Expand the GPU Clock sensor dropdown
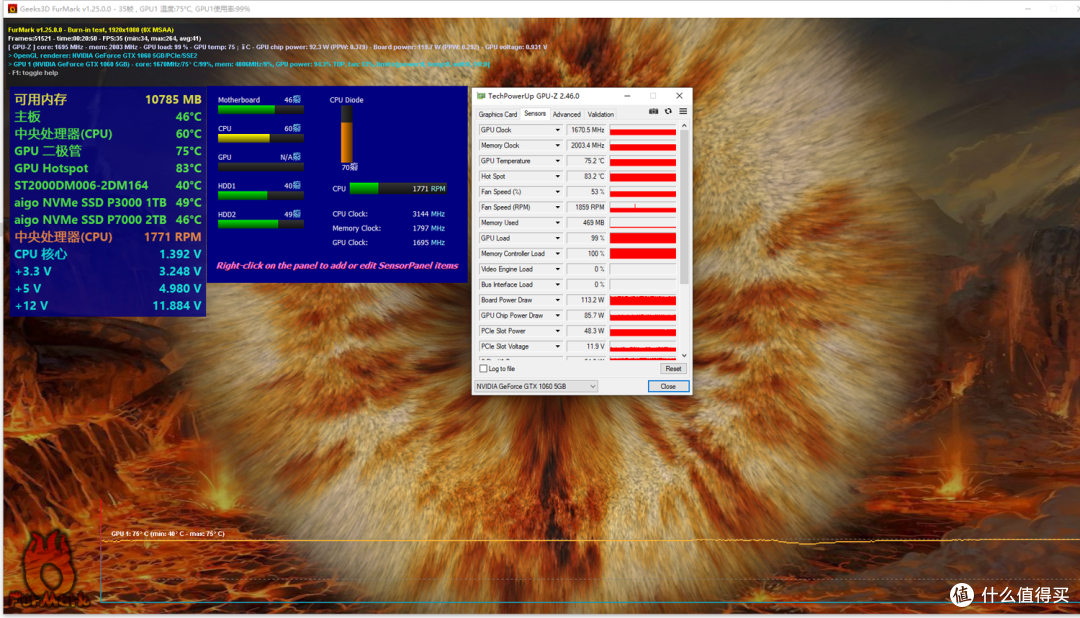 [557, 130]
